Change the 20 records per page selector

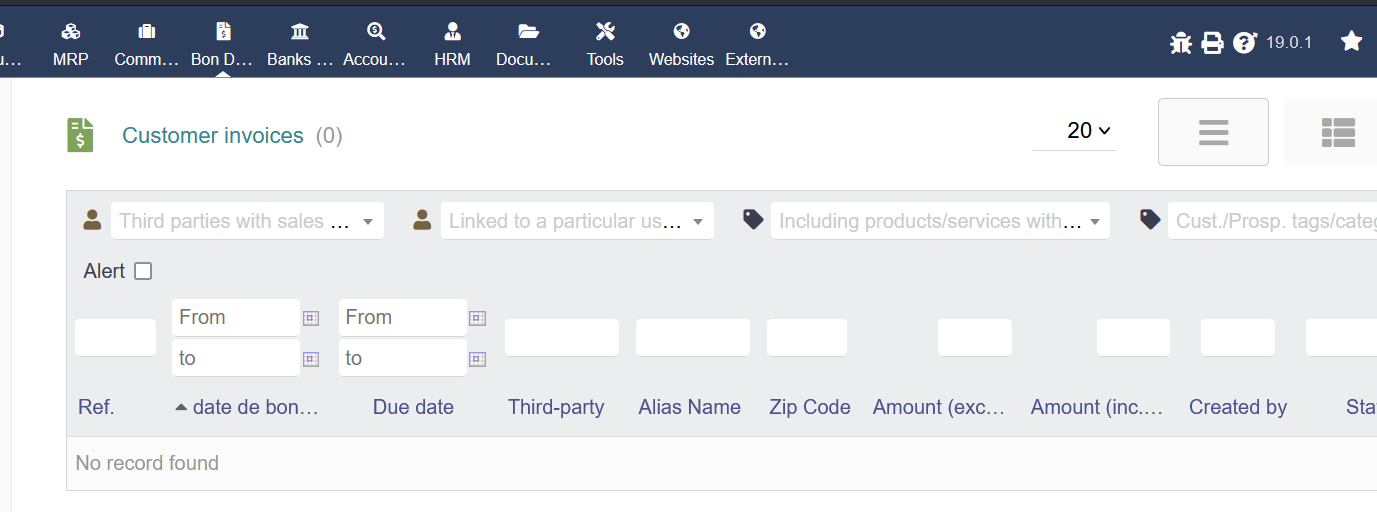click(1075, 131)
